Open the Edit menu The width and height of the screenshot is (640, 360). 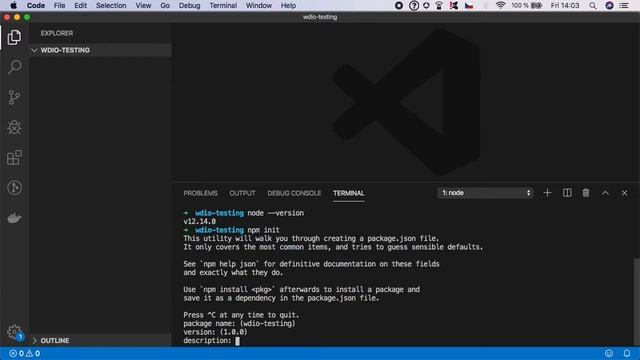click(80, 6)
